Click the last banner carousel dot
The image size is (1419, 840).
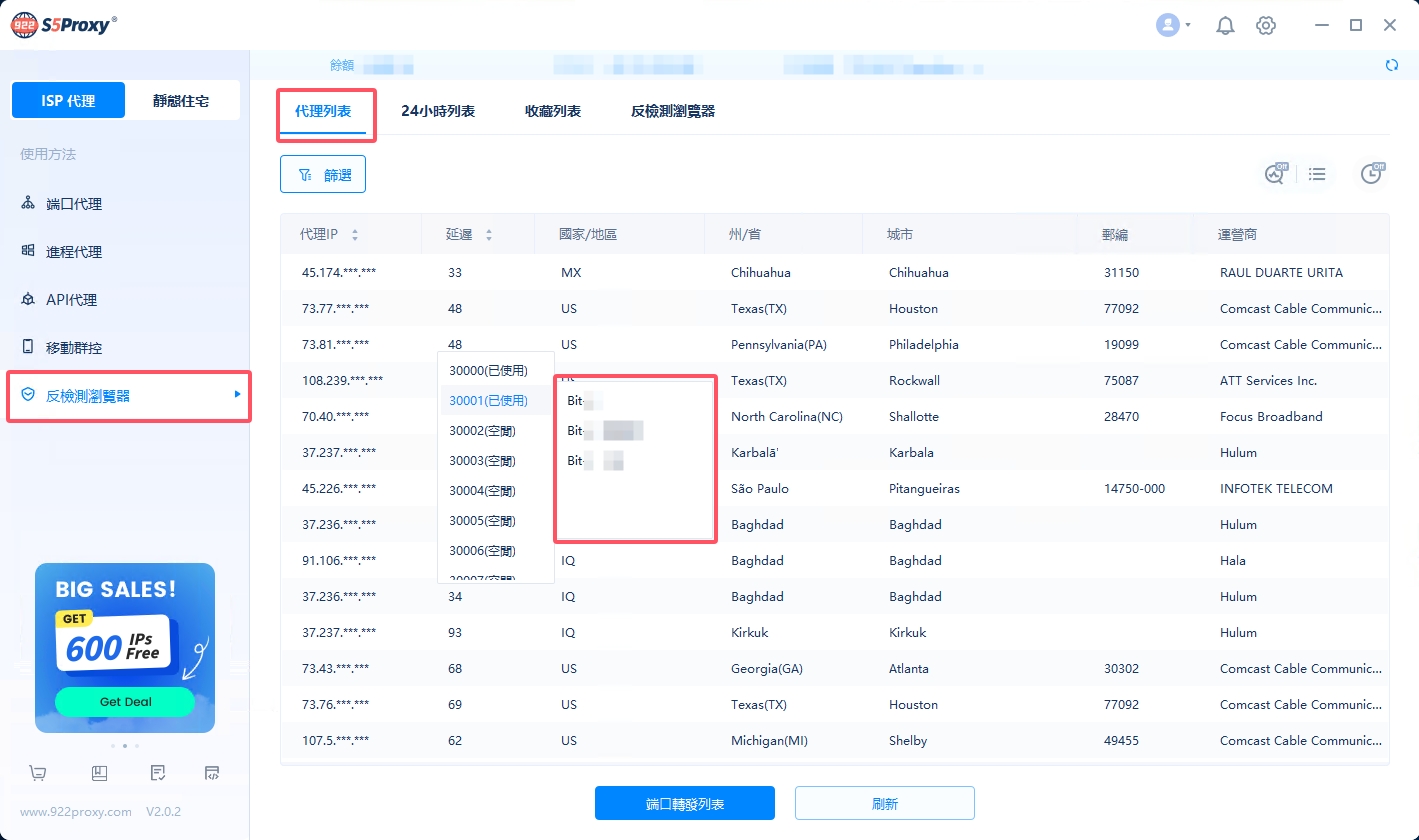tap(137, 746)
